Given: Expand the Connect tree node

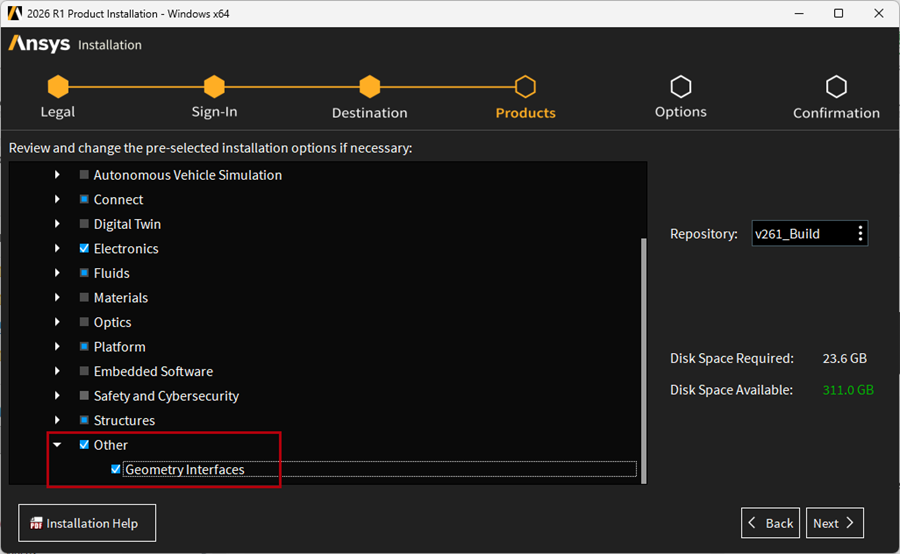Looking at the screenshot, I should pos(57,199).
